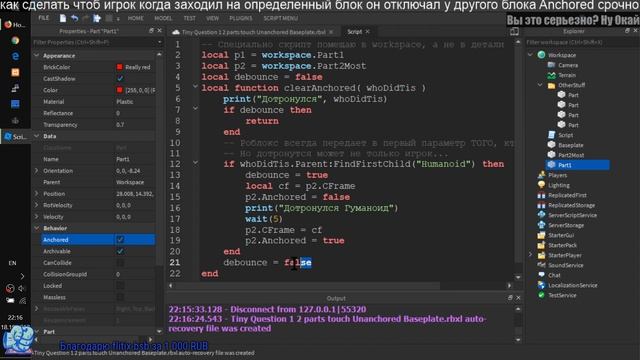Viewport: 640px width, 360px height.
Task: Expand the StarterPlayer tree node
Action: 531,255
